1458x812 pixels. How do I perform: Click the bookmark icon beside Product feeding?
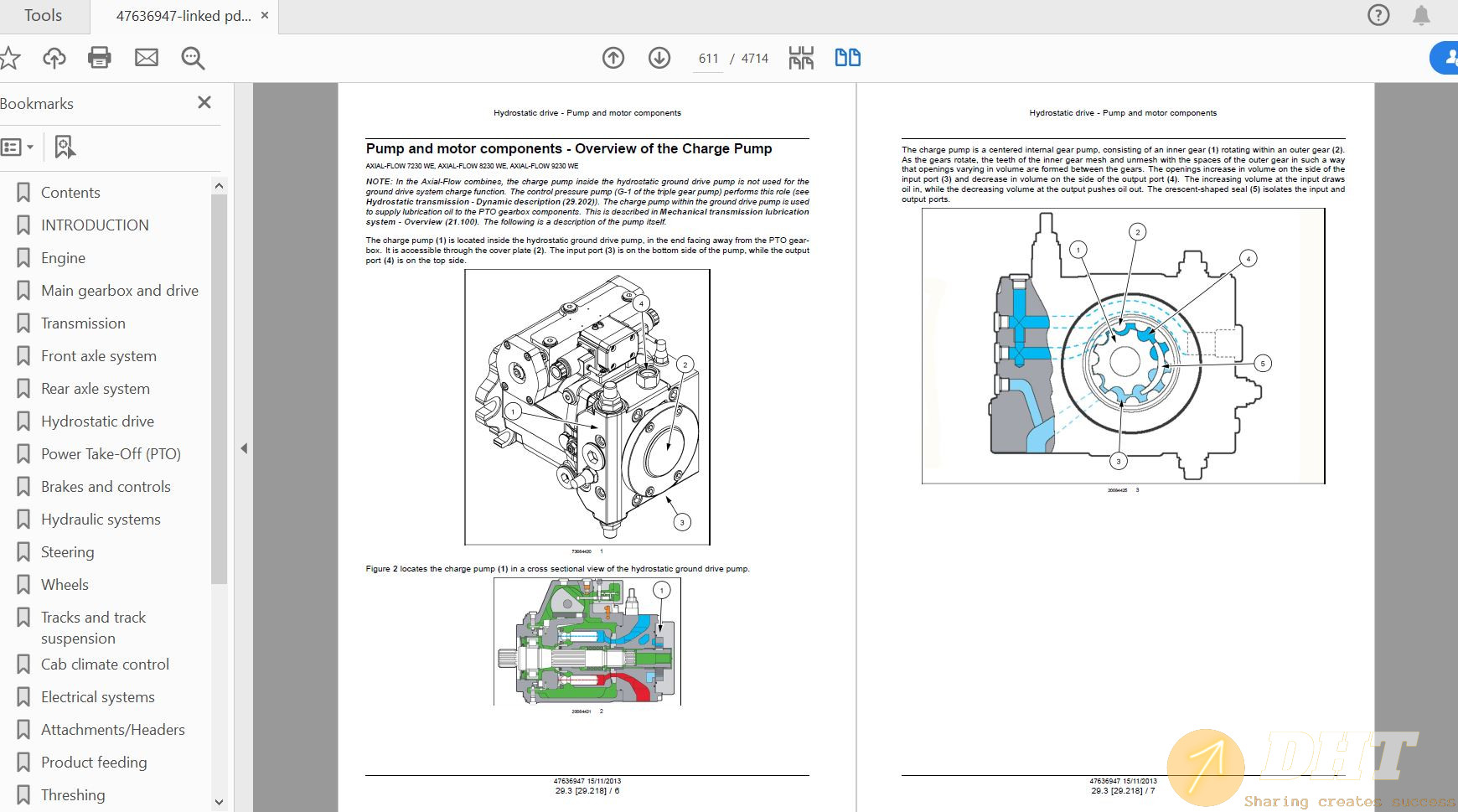click(23, 763)
